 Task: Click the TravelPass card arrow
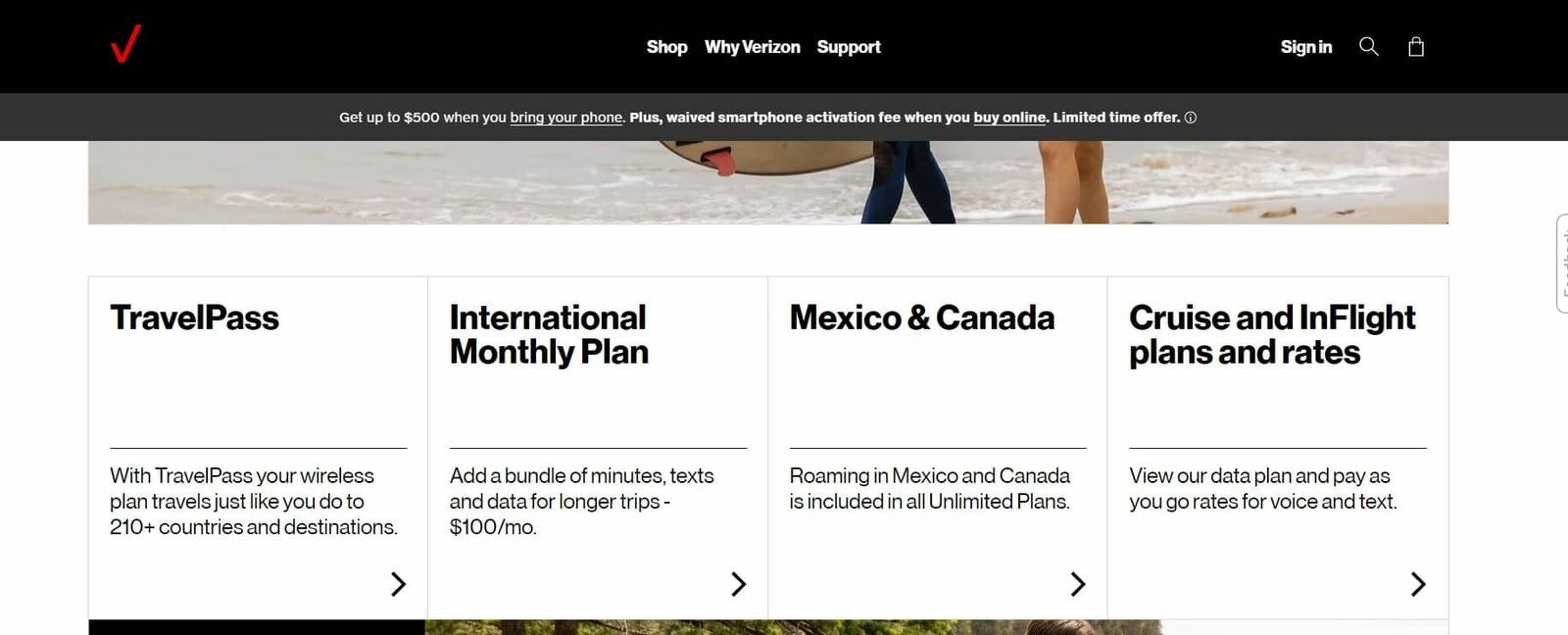pos(398,584)
